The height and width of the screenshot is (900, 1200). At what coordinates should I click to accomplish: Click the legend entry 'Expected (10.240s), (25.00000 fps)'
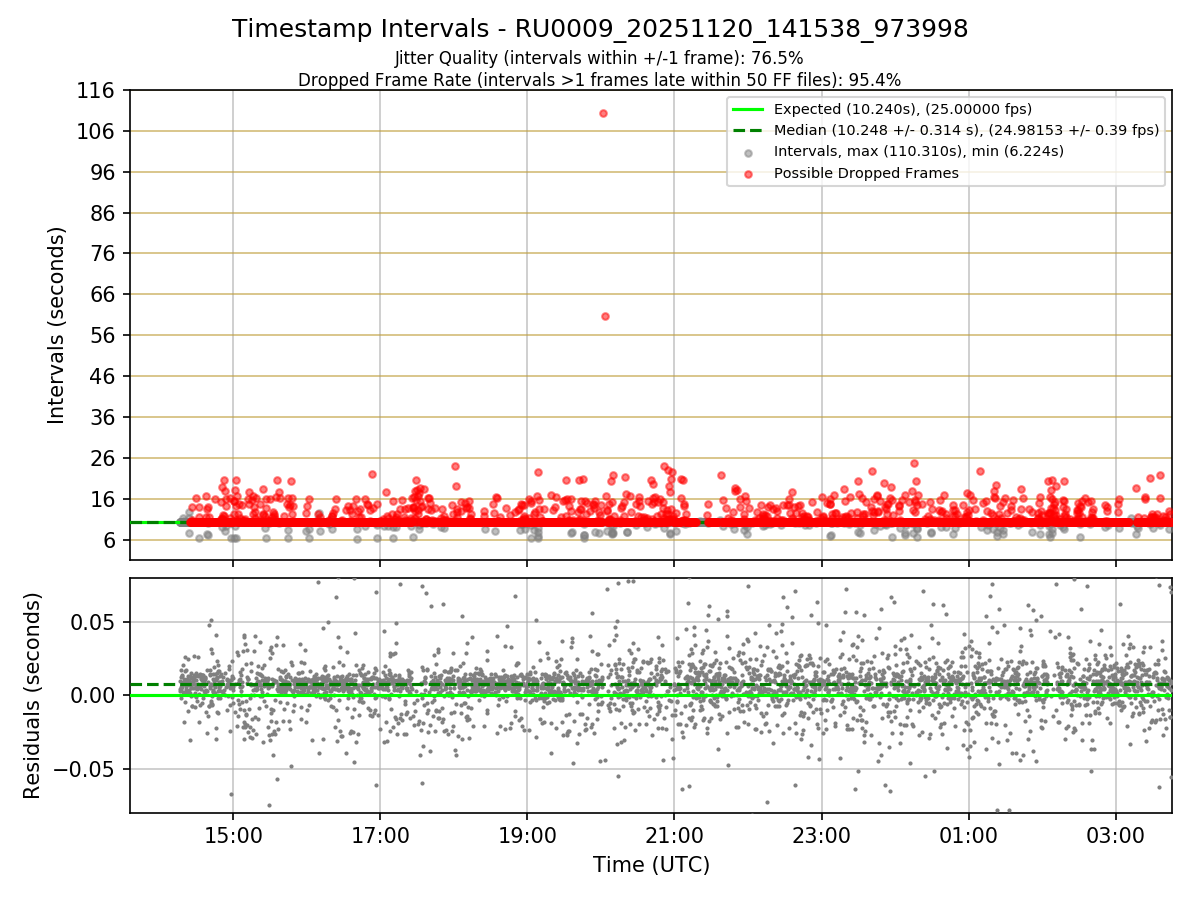(903, 109)
